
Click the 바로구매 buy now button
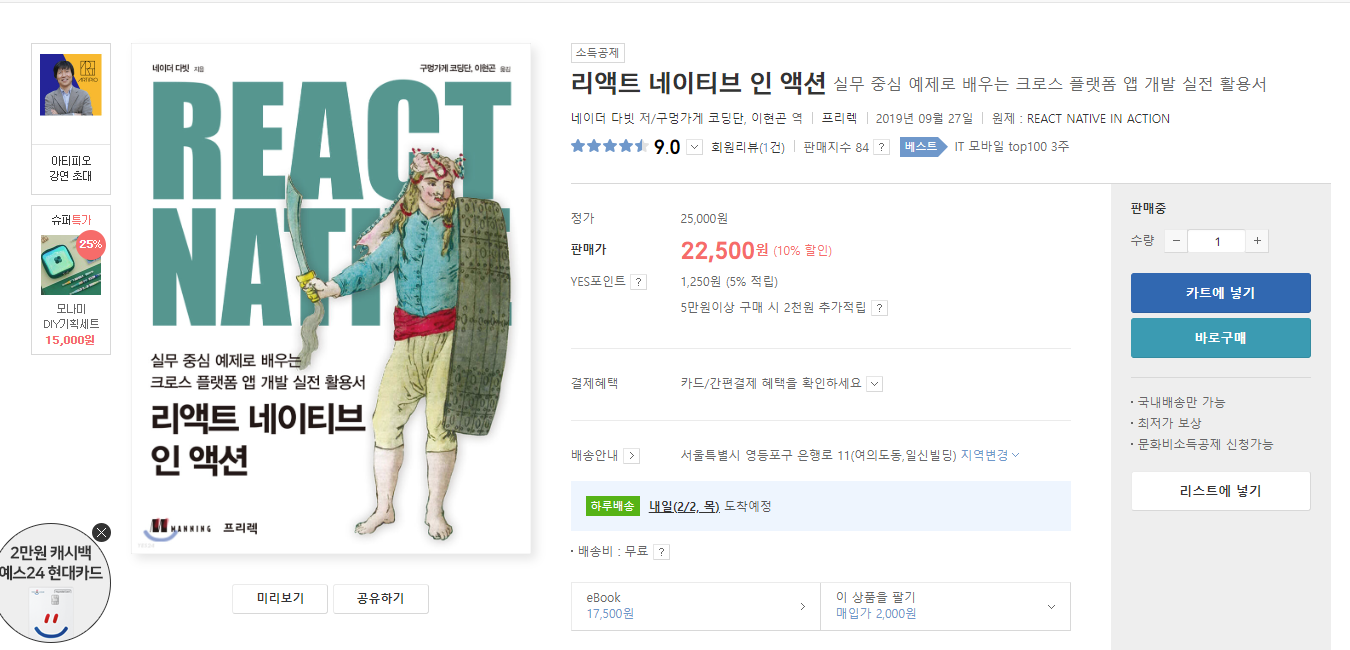click(x=1220, y=338)
